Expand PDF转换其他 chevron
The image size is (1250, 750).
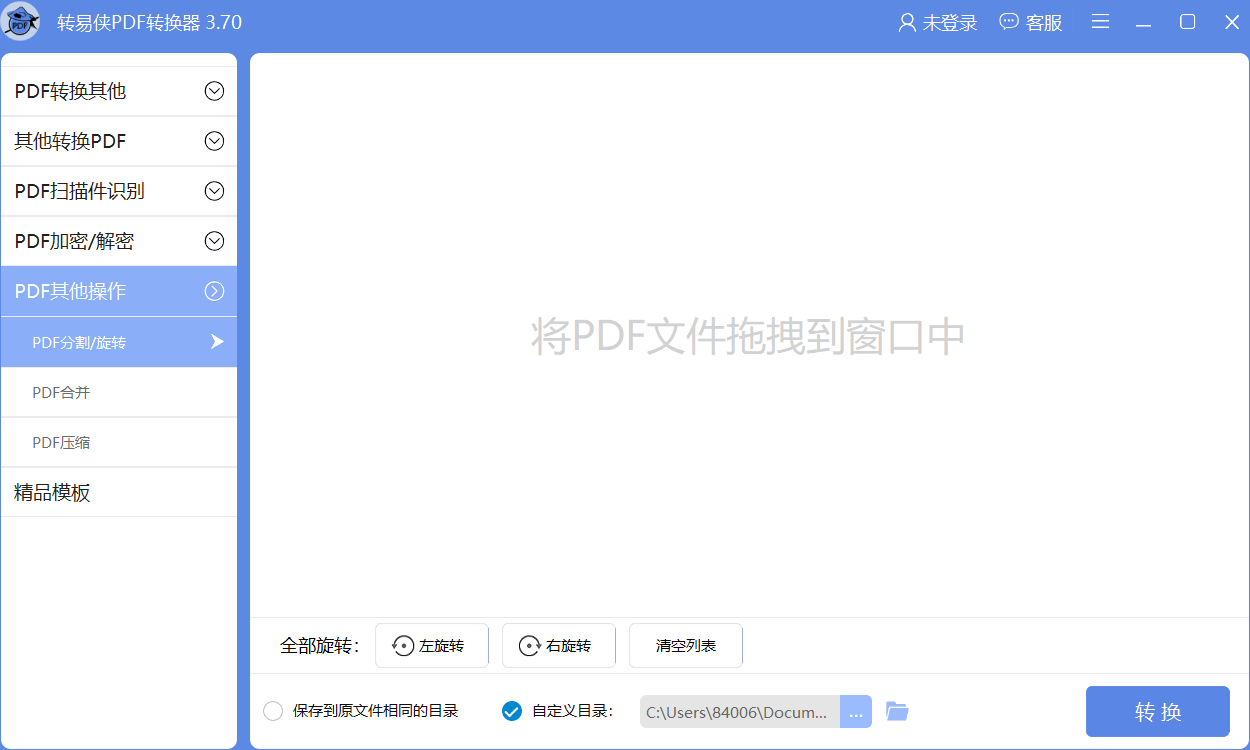(x=214, y=91)
